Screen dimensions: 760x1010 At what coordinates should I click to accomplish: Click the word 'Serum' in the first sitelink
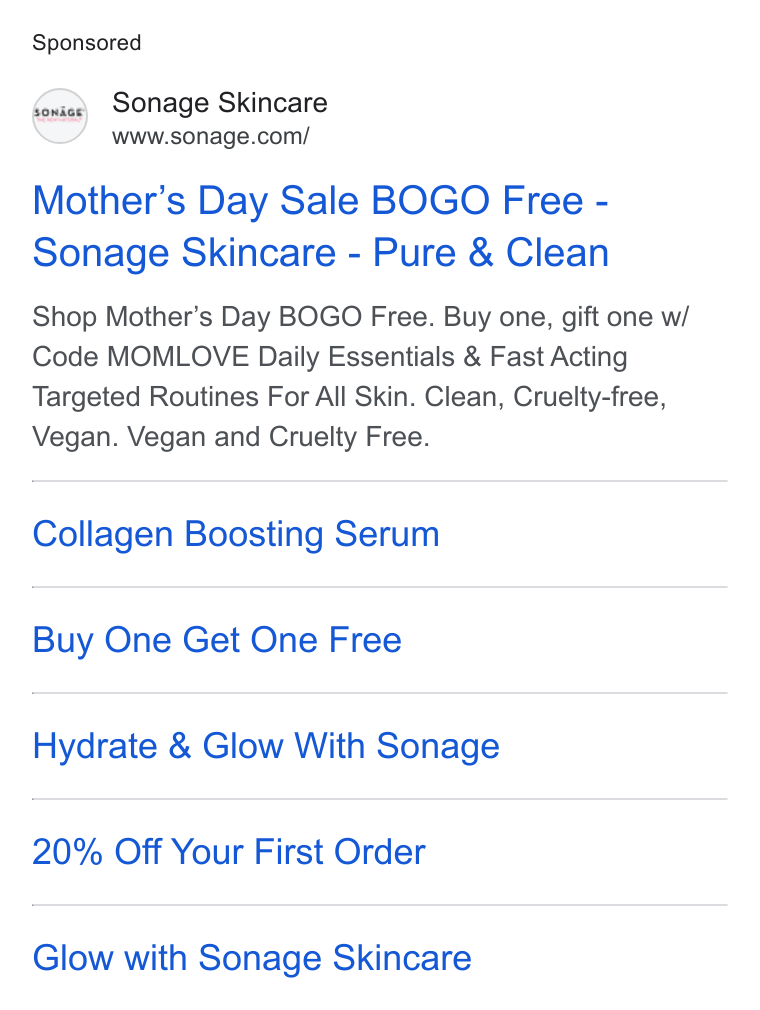point(386,534)
